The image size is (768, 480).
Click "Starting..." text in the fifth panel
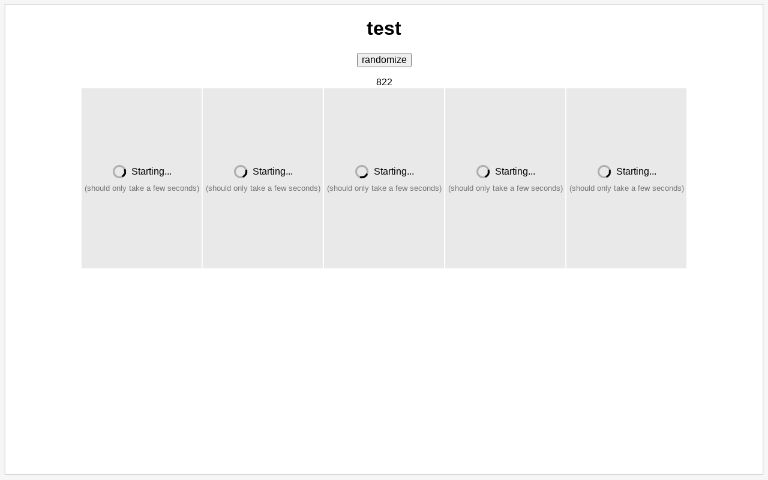[636, 172]
